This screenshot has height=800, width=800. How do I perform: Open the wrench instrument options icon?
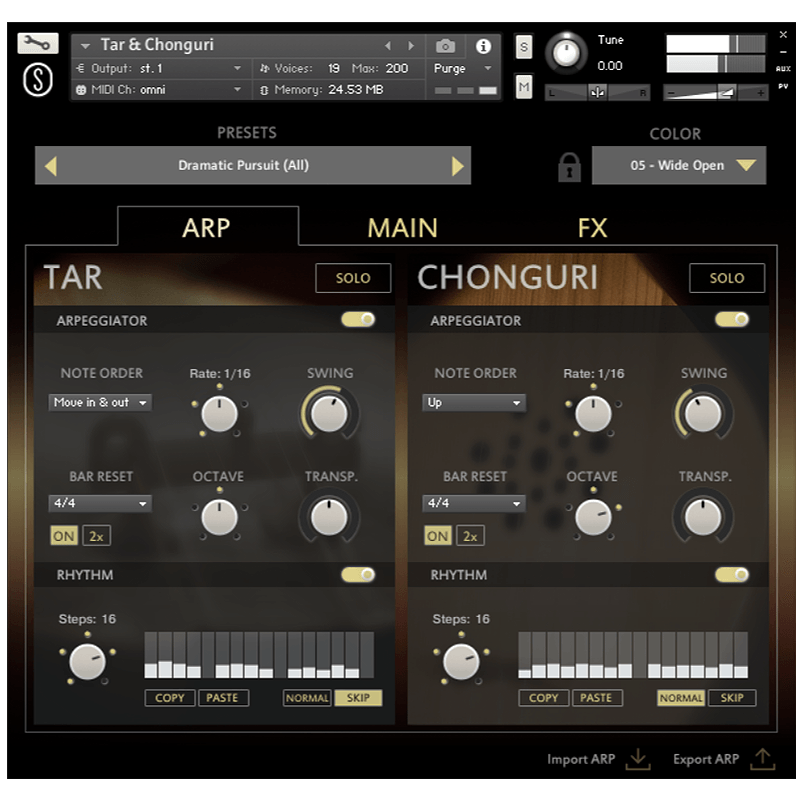tap(38, 43)
